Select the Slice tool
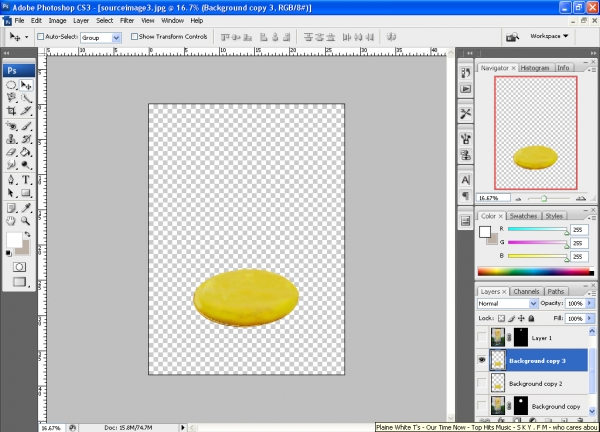Image resolution: width=600 pixels, height=432 pixels. coord(26,111)
